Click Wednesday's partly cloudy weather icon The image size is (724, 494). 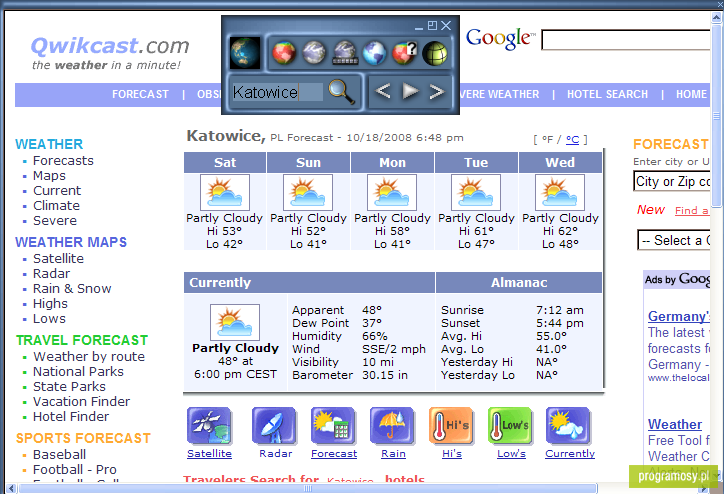point(560,193)
